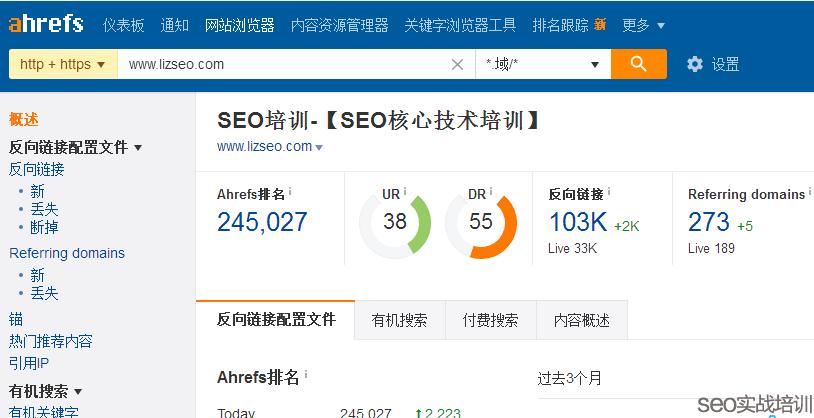The height and width of the screenshot is (418, 814).
Task: Click the settings gear icon
Action: 695,64
